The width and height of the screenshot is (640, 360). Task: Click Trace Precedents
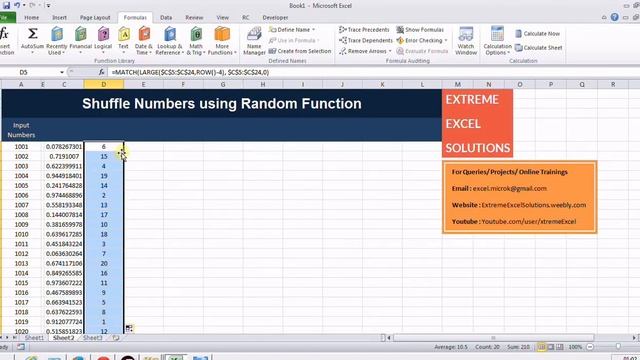point(364,30)
